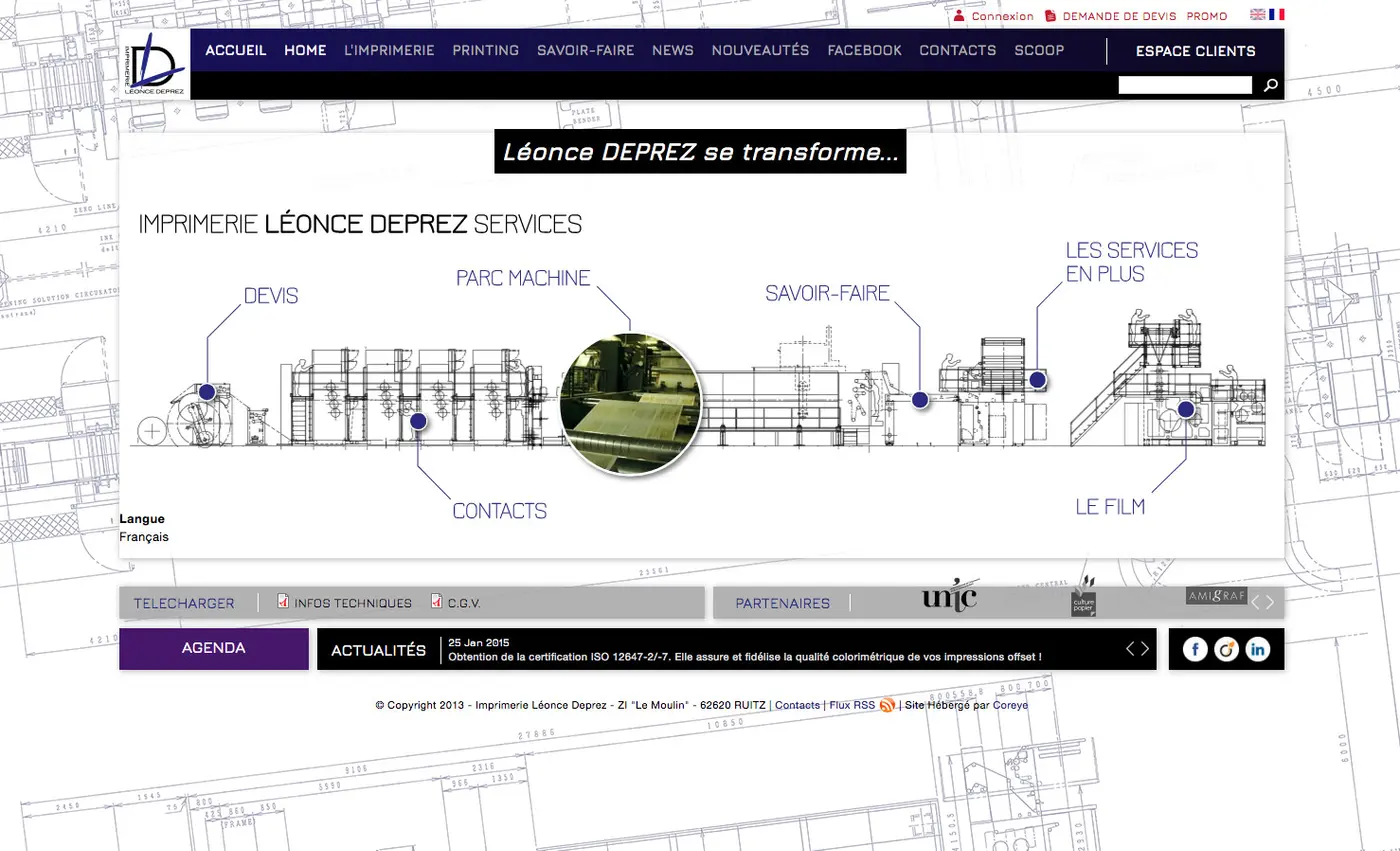Open the NOUVEAUTÉS menu item
The image size is (1400, 851).
click(760, 50)
